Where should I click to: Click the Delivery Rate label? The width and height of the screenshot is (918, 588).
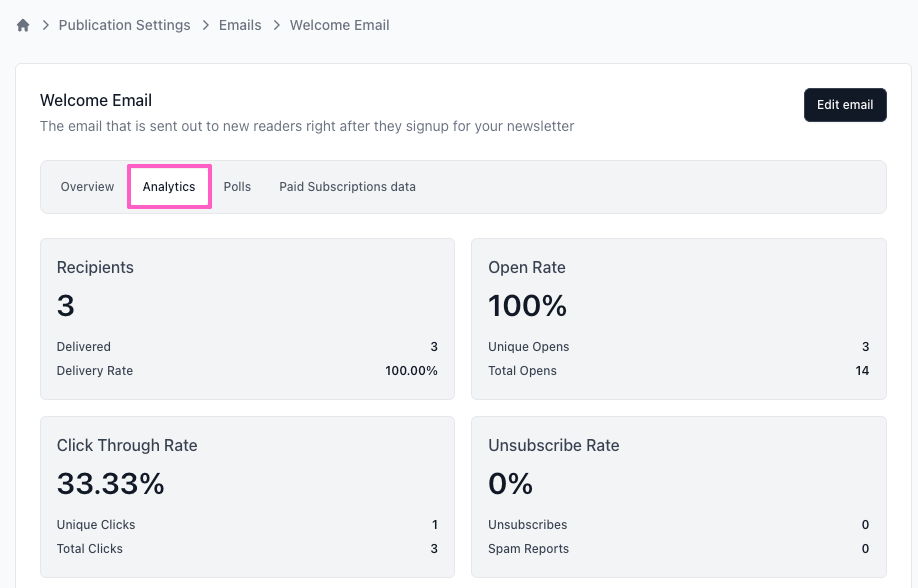[x=95, y=371]
